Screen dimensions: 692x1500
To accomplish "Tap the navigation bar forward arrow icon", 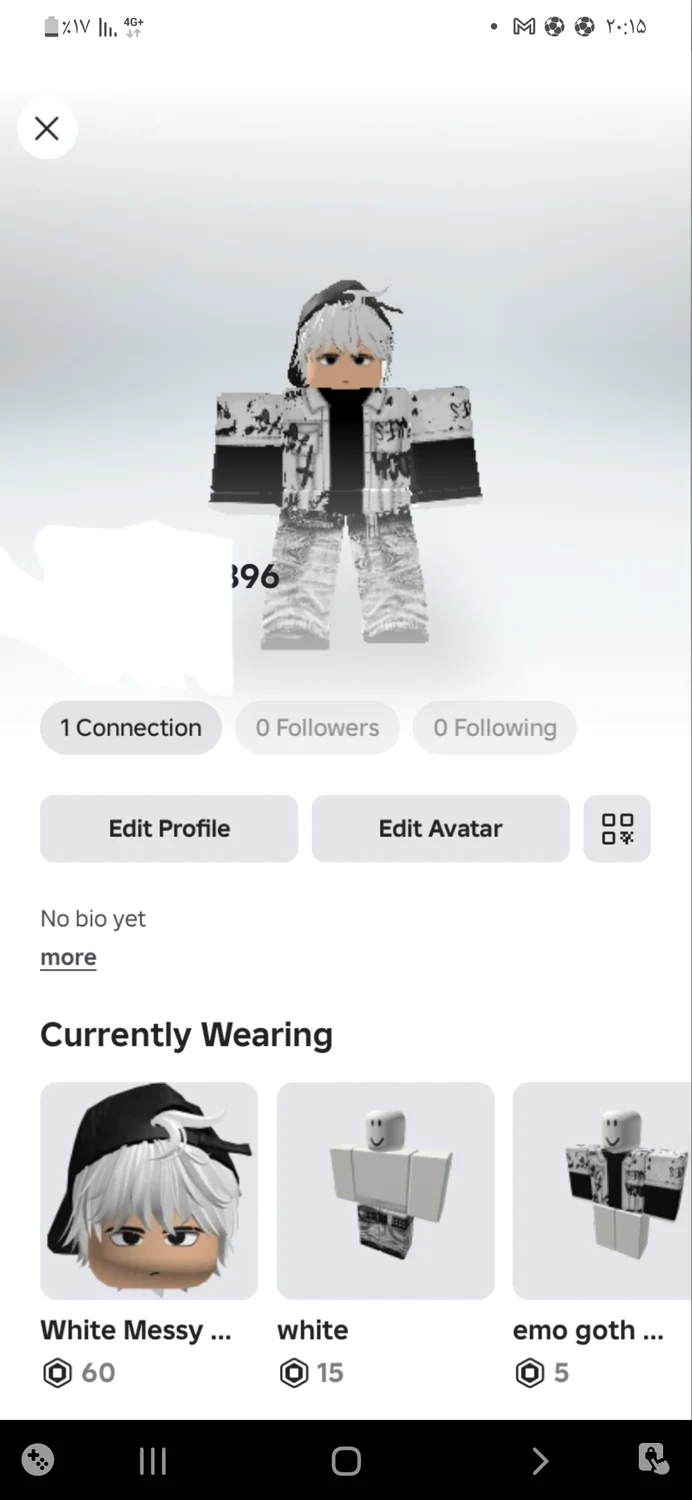I will pyautogui.click(x=540, y=1461).
